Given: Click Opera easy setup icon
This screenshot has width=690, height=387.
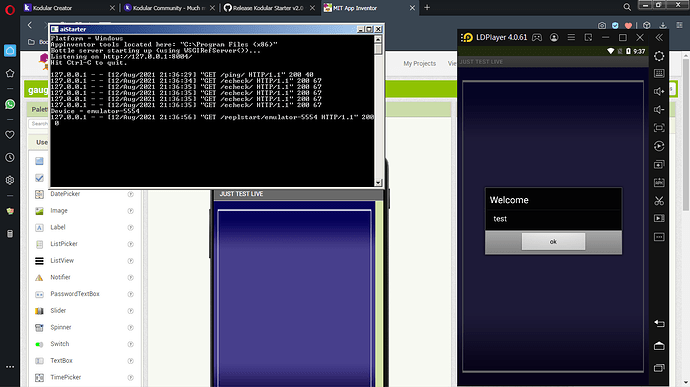Looking at the screenshot, I should tap(680, 26).
